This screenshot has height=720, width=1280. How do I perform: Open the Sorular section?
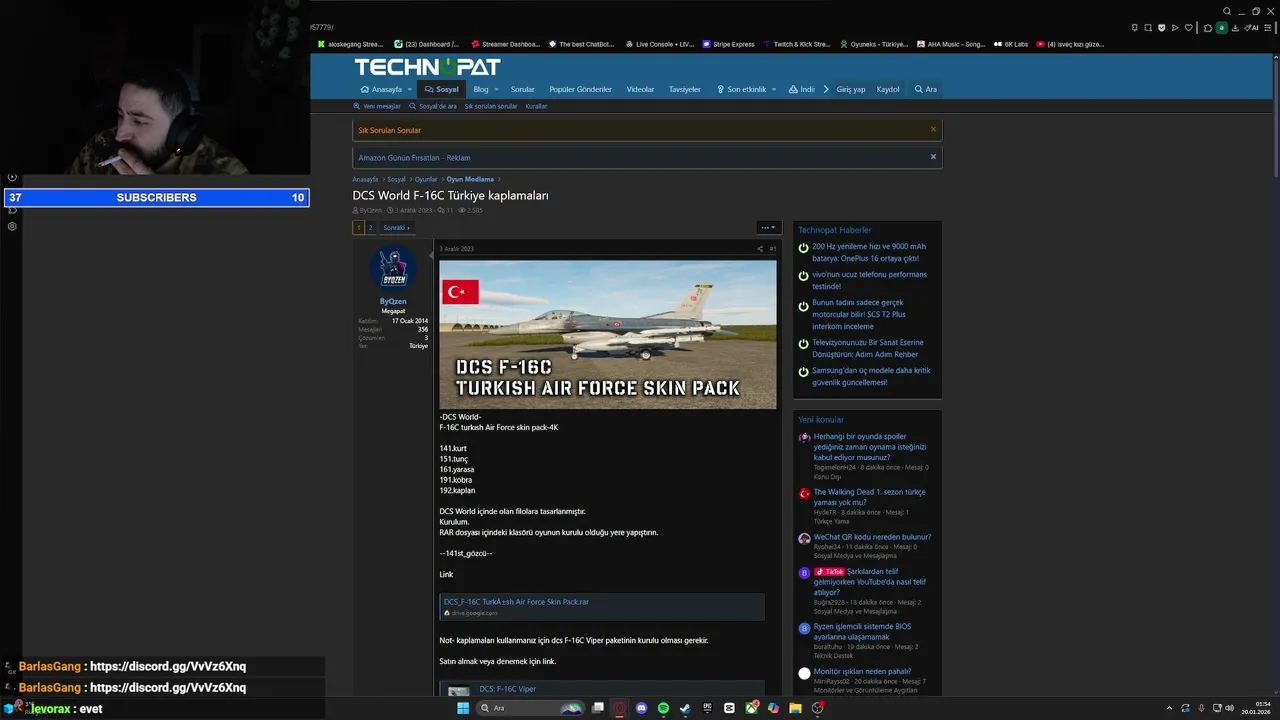[x=522, y=89]
